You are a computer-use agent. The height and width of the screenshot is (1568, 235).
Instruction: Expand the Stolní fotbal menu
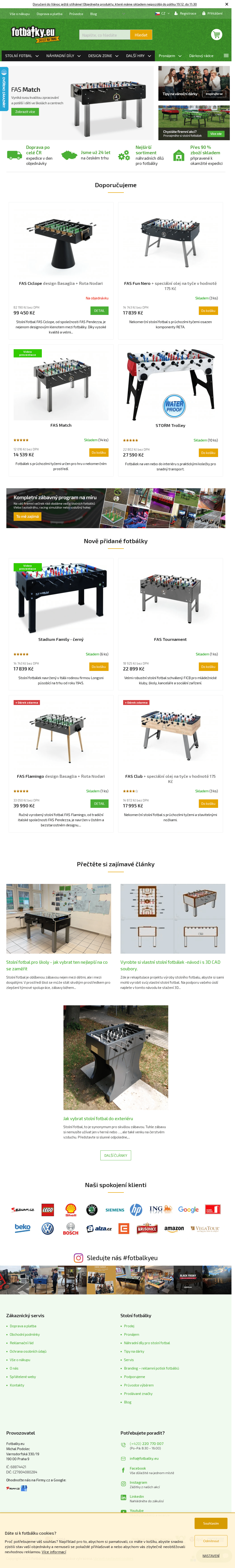pyautogui.click(x=22, y=56)
